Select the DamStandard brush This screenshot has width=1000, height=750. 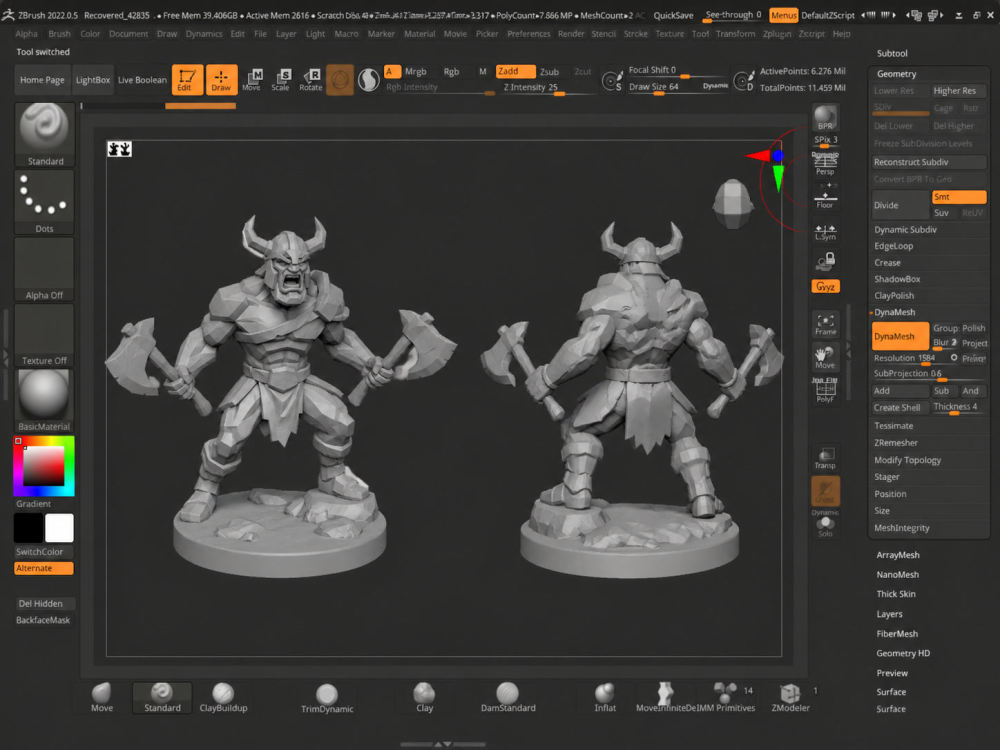[x=508, y=697]
